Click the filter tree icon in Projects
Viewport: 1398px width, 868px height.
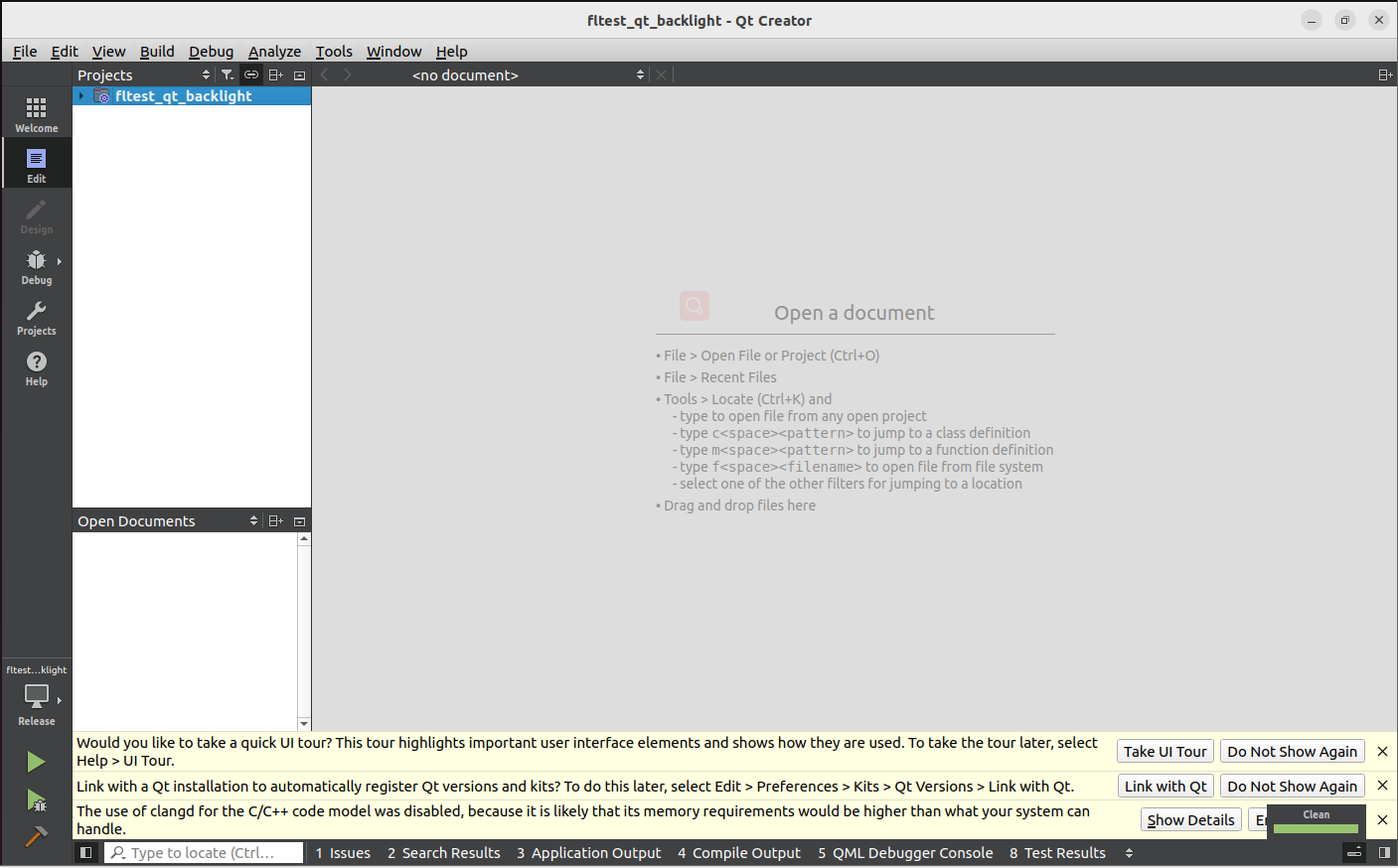(228, 75)
